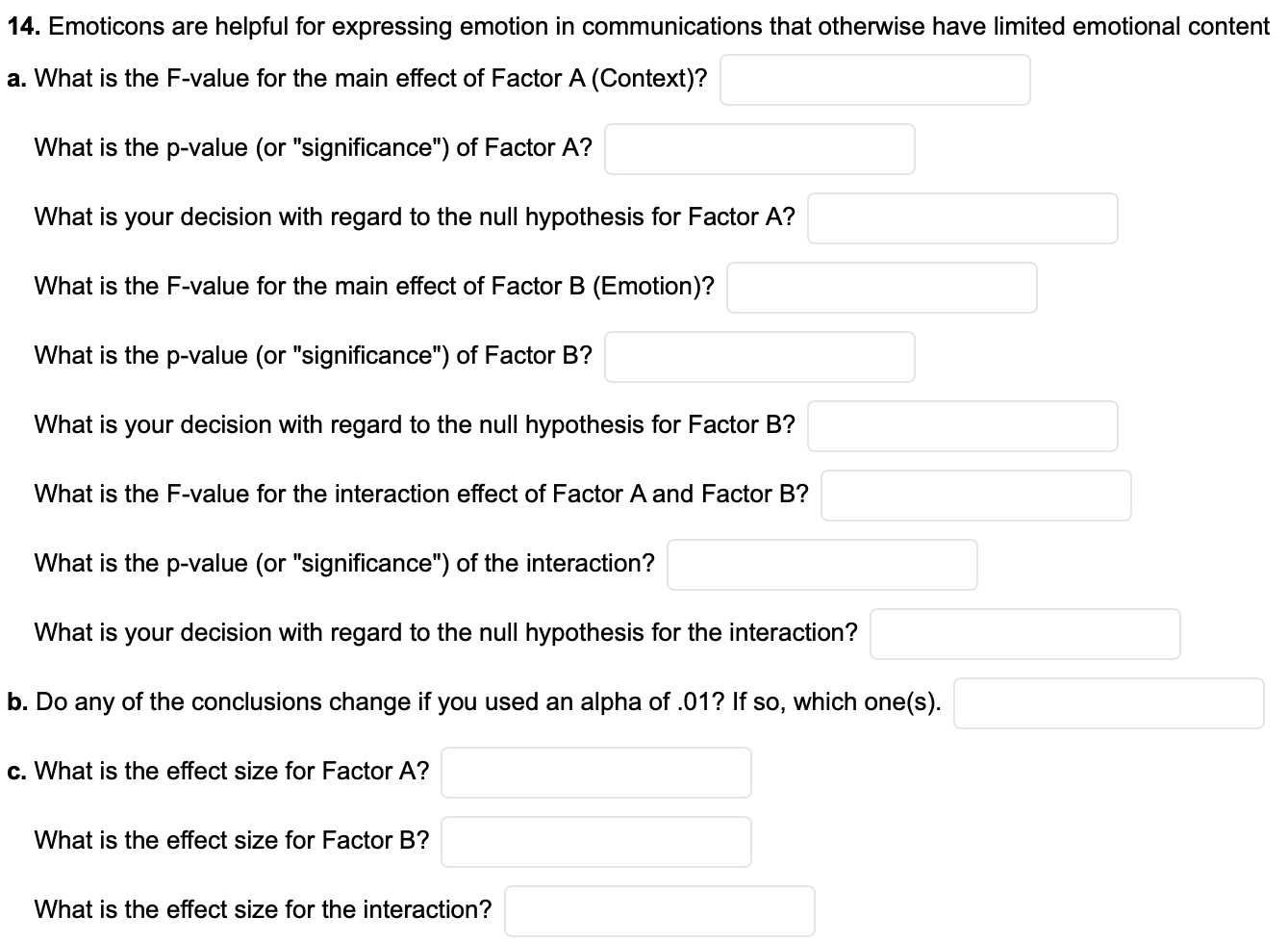Click the part a label text
Viewport: 1288px width, 942px height.
tap(17, 78)
